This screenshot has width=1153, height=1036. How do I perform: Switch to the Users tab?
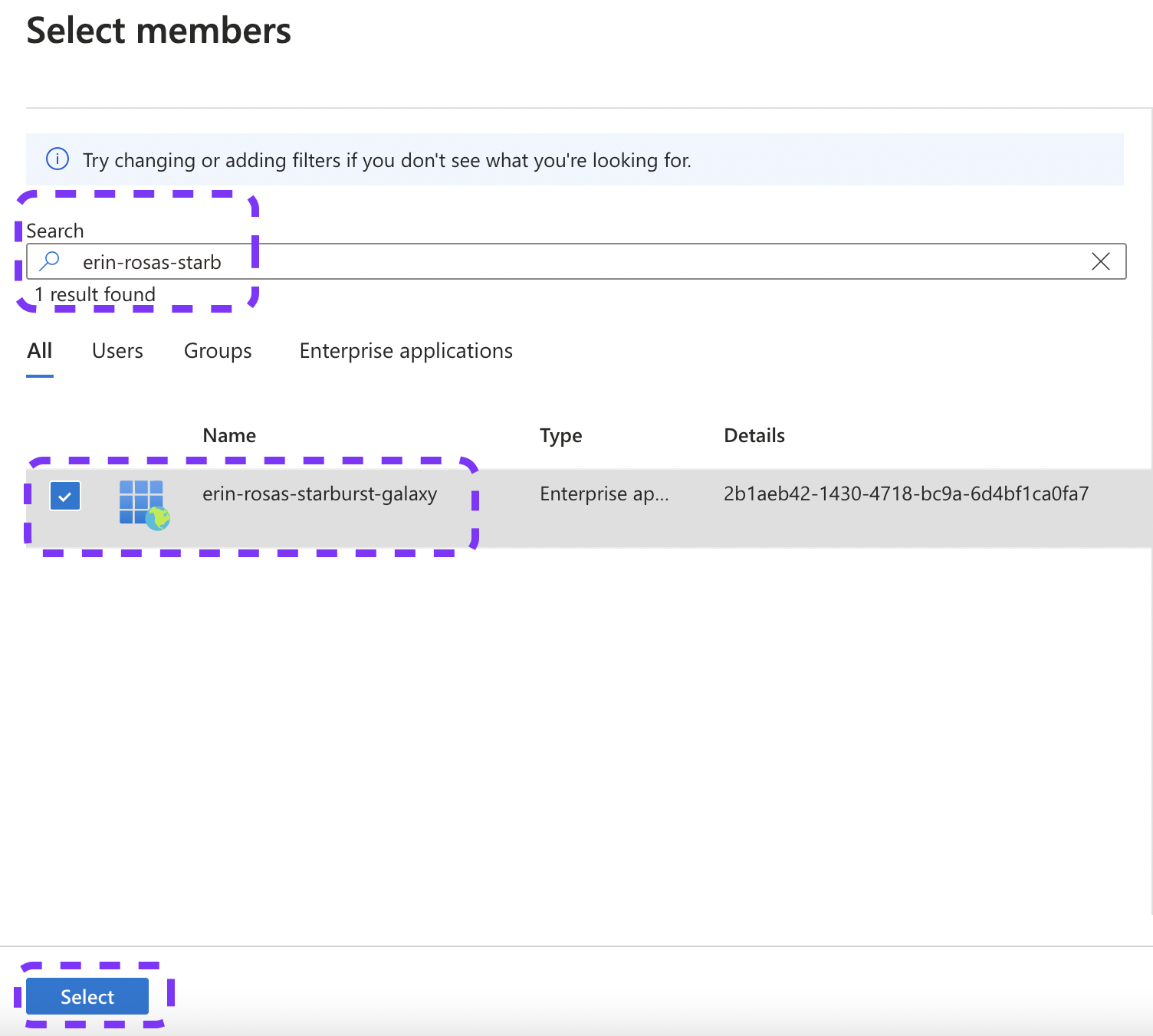[117, 351]
